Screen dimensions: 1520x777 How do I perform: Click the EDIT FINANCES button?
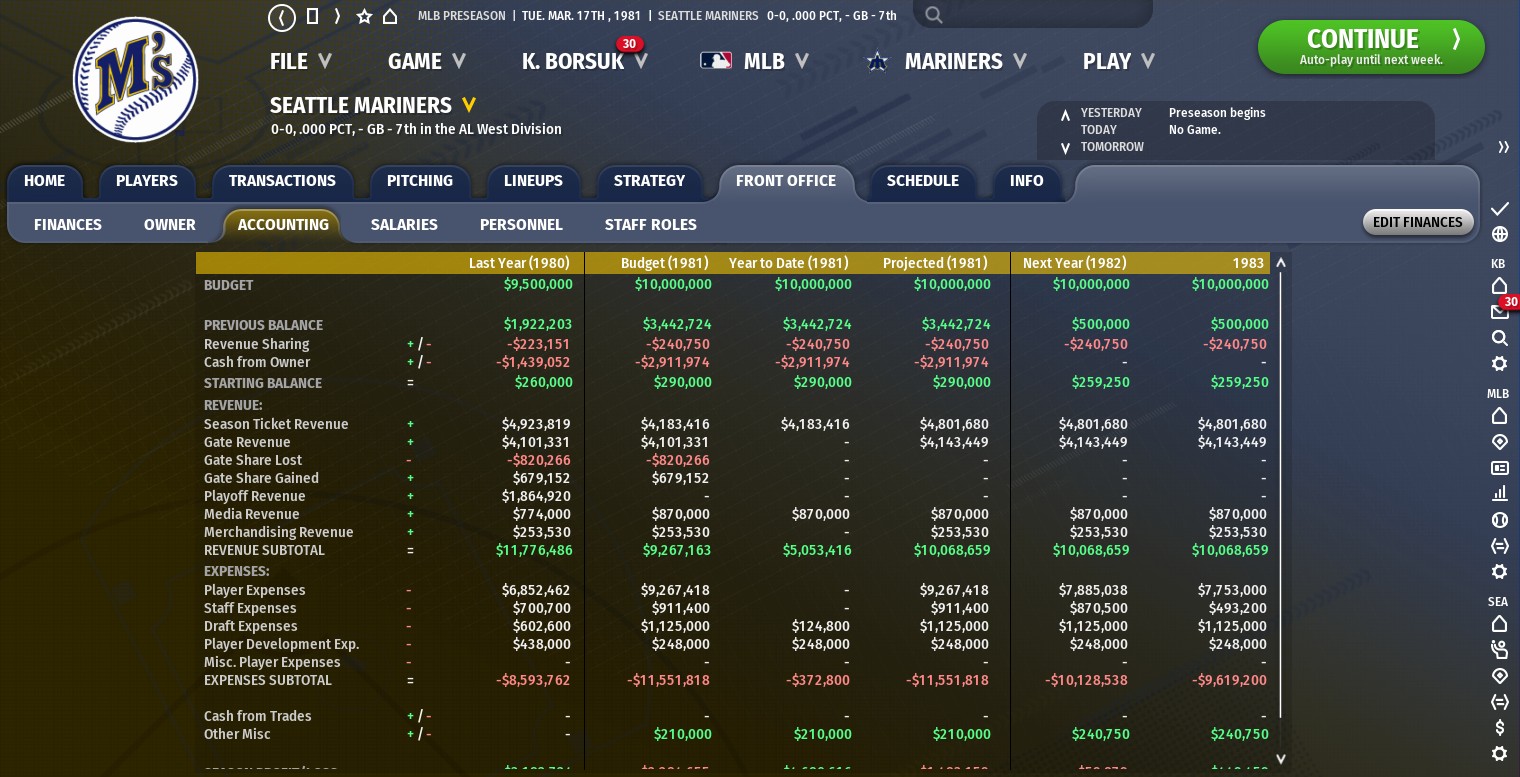pos(1417,223)
